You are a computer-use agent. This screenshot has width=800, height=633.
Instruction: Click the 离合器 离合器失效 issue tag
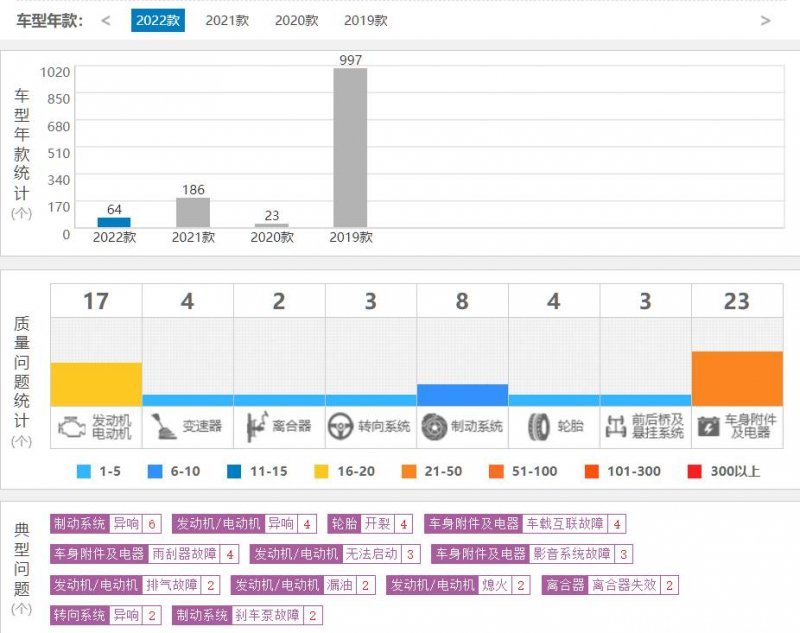pyautogui.click(x=610, y=585)
